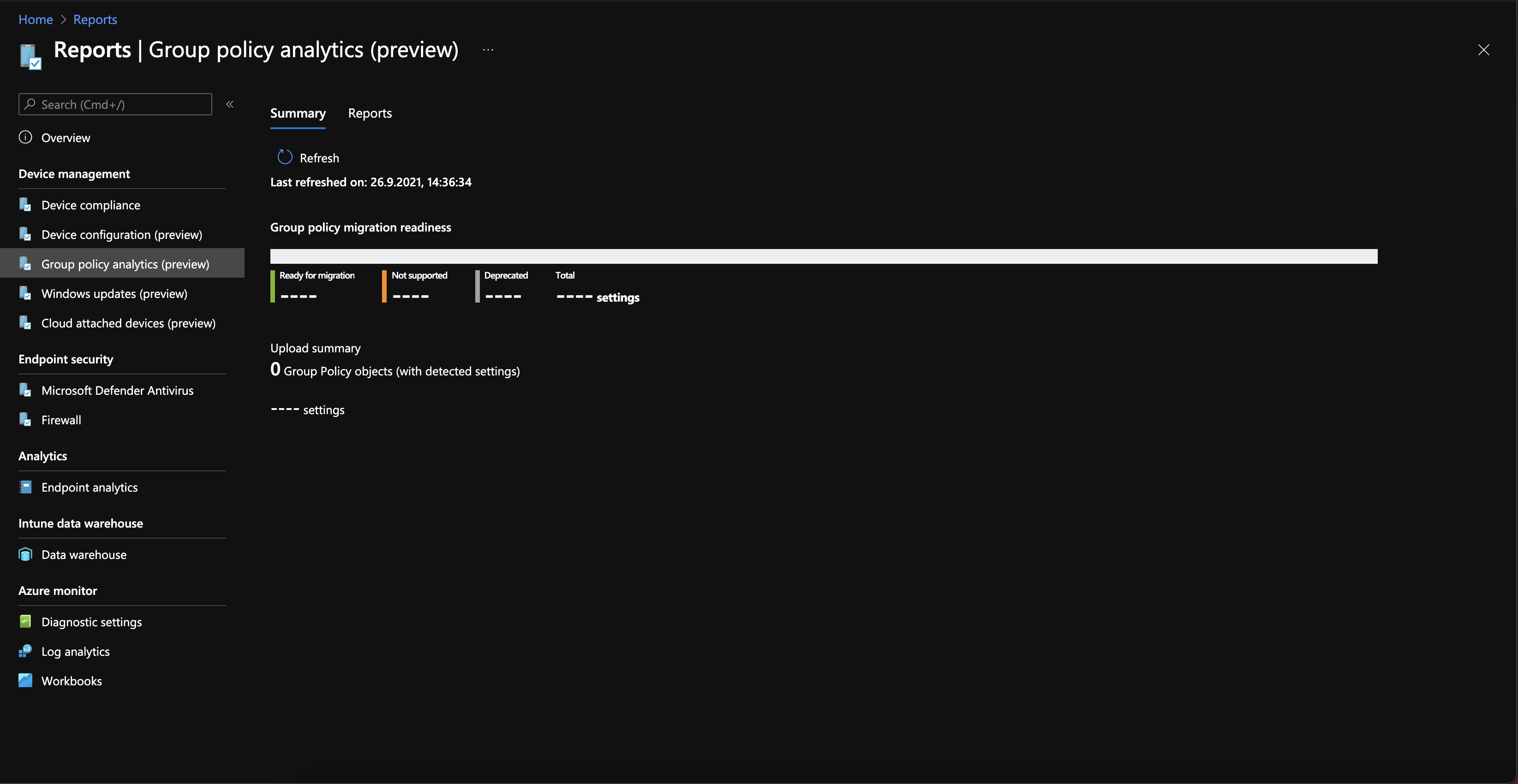Click the Log analytics icon
The width and height of the screenshot is (1518, 784).
[25, 651]
